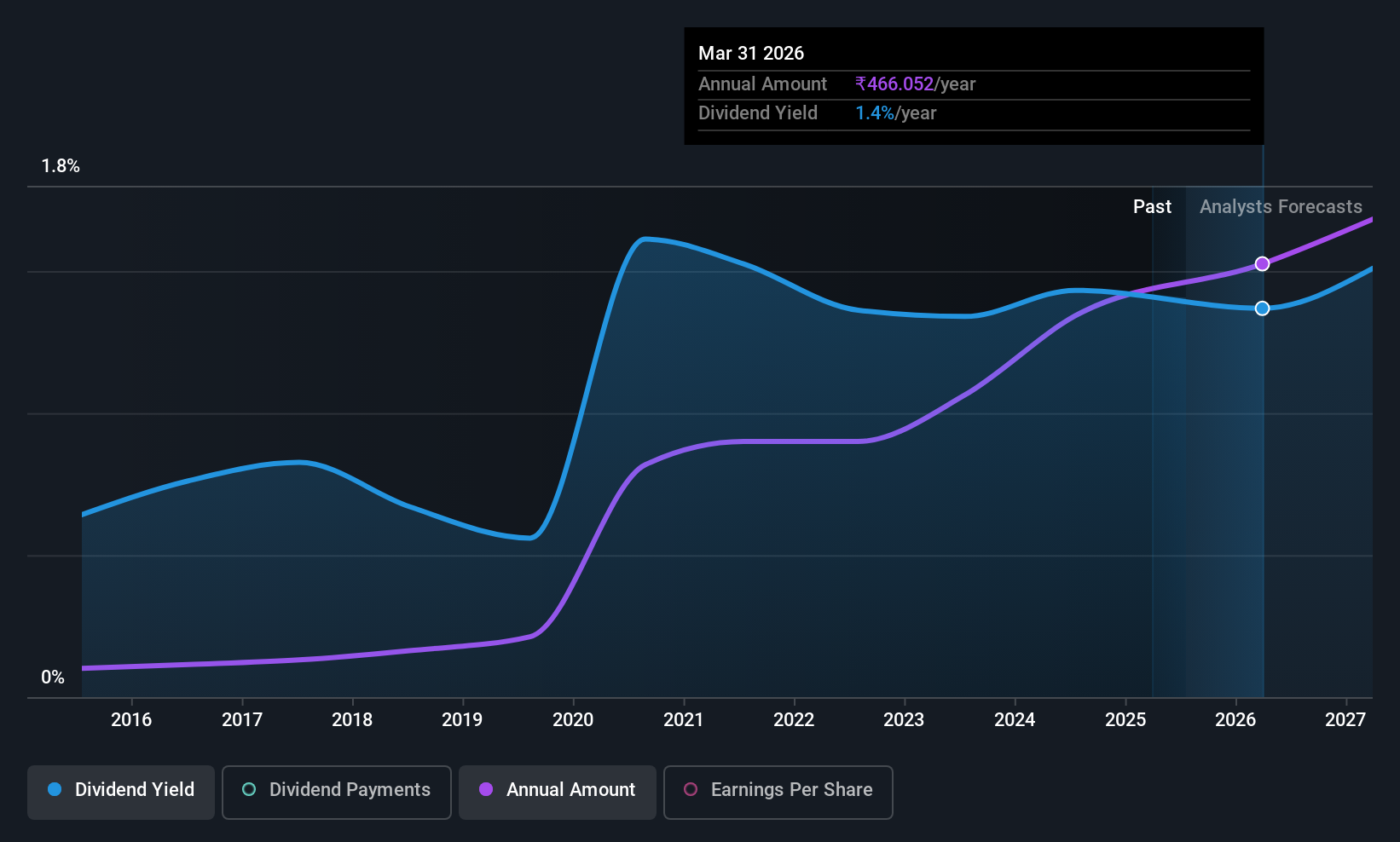Viewport: 1400px width, 842px height.
Task: Click the 0% y-axis label
Action: coord(53,678)
